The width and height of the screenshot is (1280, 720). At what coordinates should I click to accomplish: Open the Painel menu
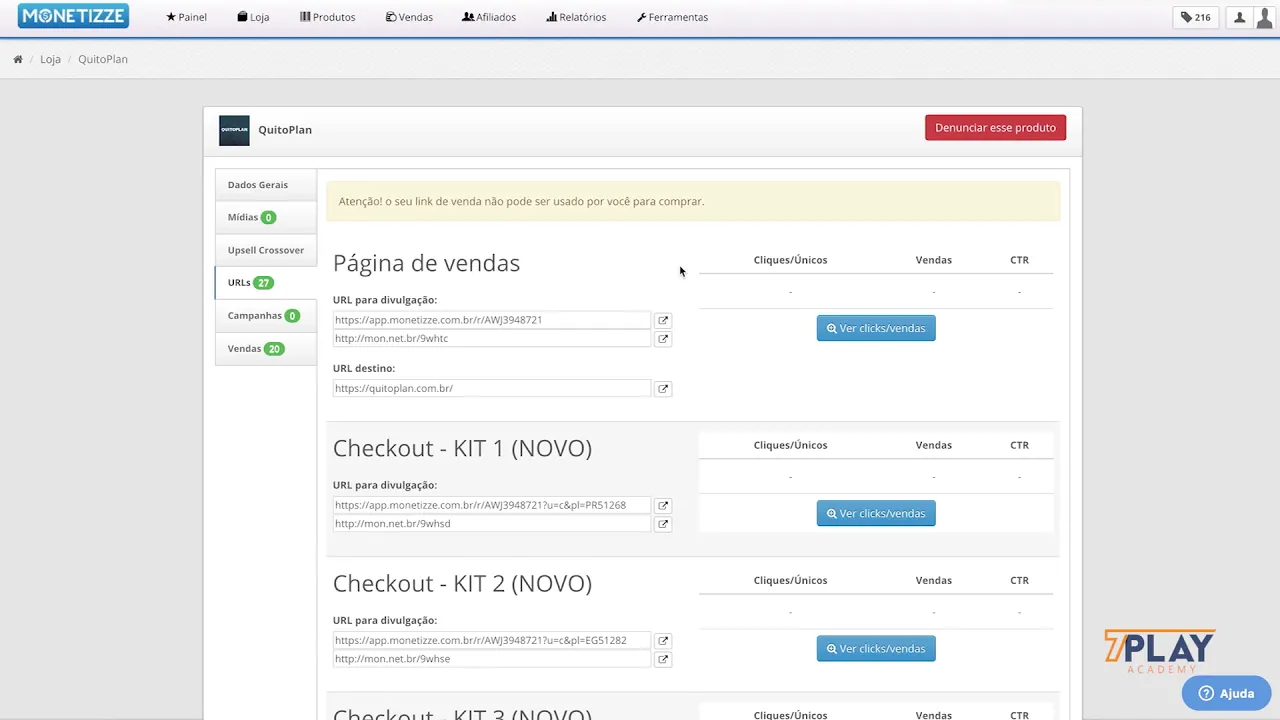click(x=186, y=17)
